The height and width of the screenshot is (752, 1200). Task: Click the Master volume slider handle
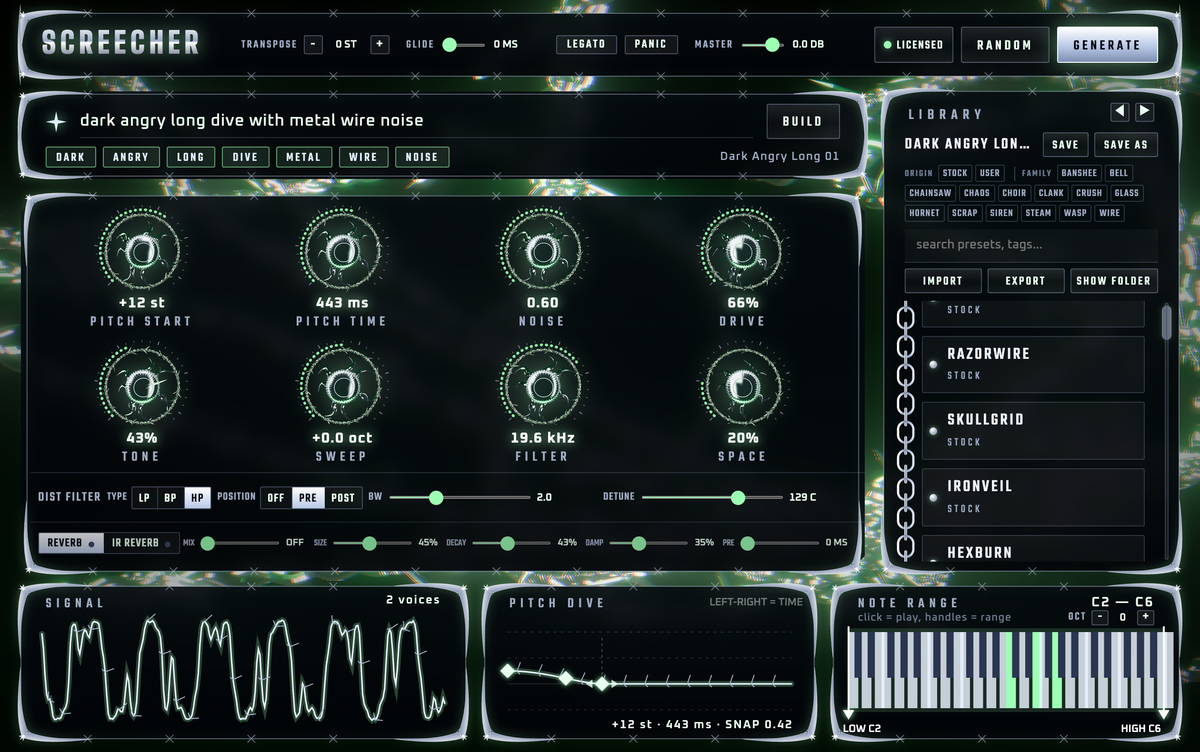[x=773, y=44]
